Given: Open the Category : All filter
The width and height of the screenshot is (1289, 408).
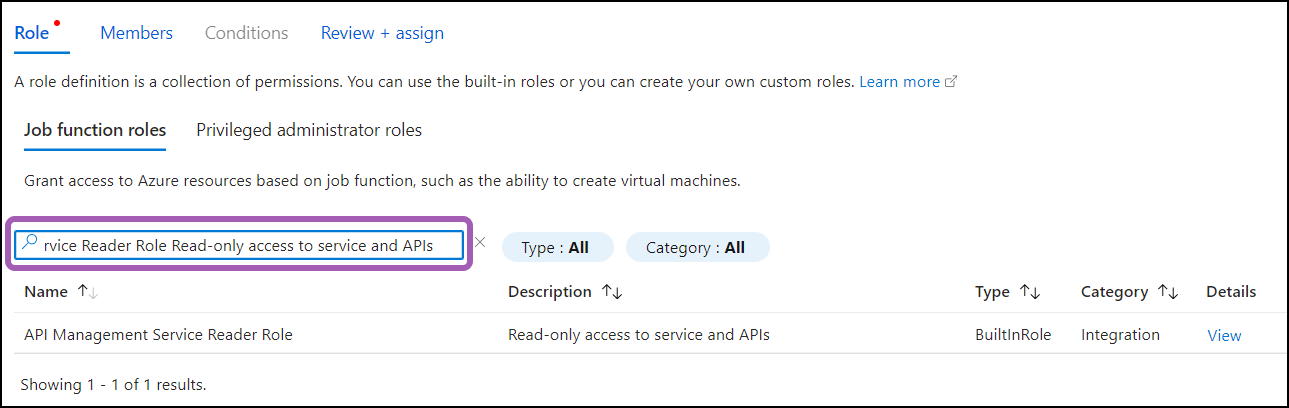Looking at the screenshot, I should click(696, 247).
